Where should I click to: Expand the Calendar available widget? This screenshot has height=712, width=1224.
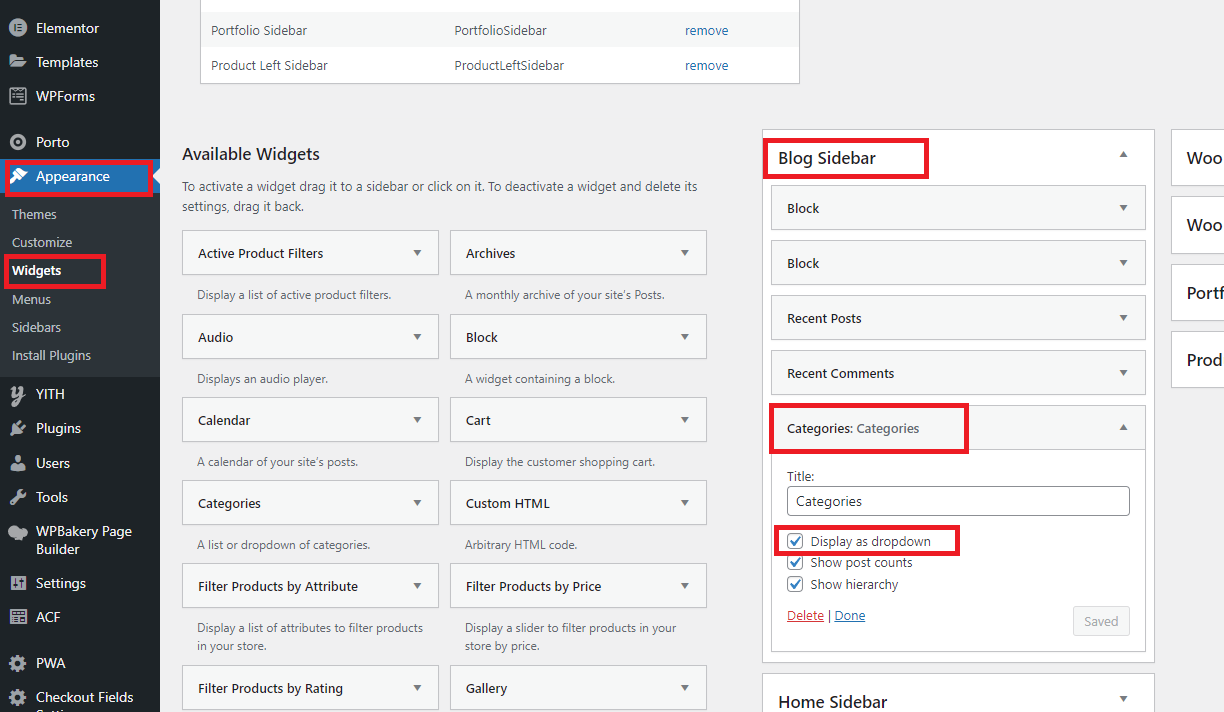pyautogui.click(x=417, y=420)
